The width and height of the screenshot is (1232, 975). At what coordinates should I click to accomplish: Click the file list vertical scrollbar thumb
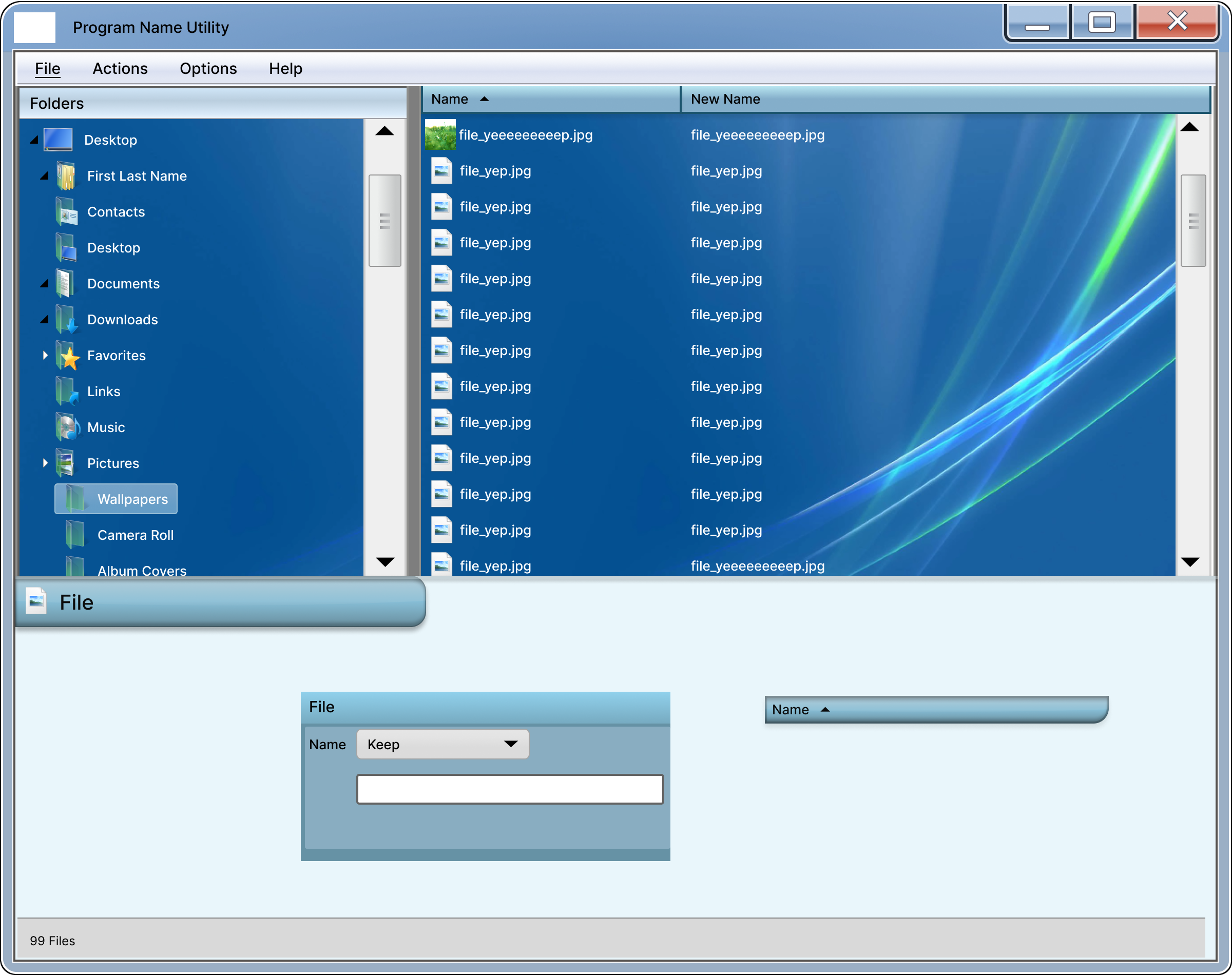pyautogui.click(x=1192, y=221)
